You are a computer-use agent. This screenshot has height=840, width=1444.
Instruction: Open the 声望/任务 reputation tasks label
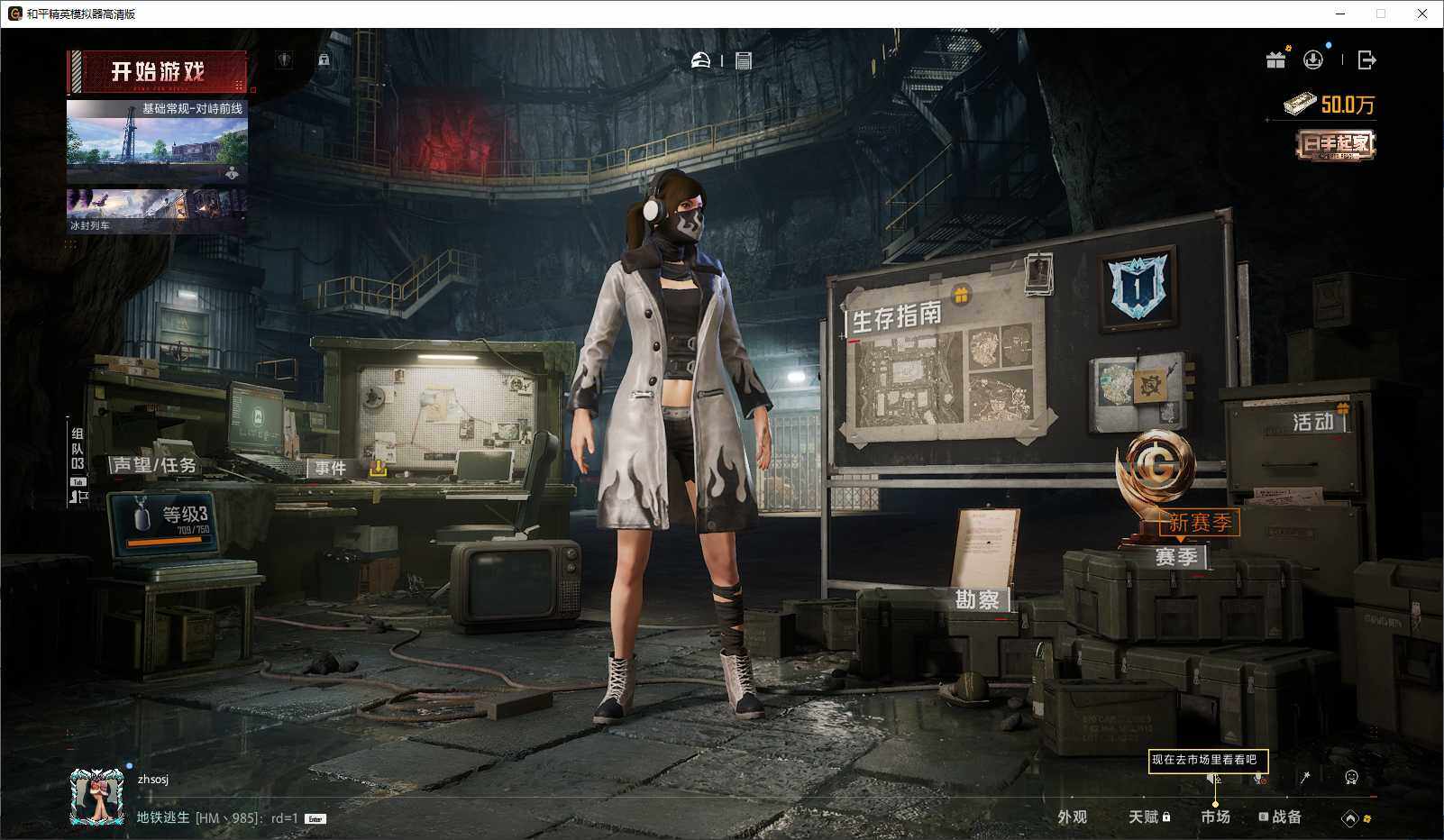[x=153, y=465]
